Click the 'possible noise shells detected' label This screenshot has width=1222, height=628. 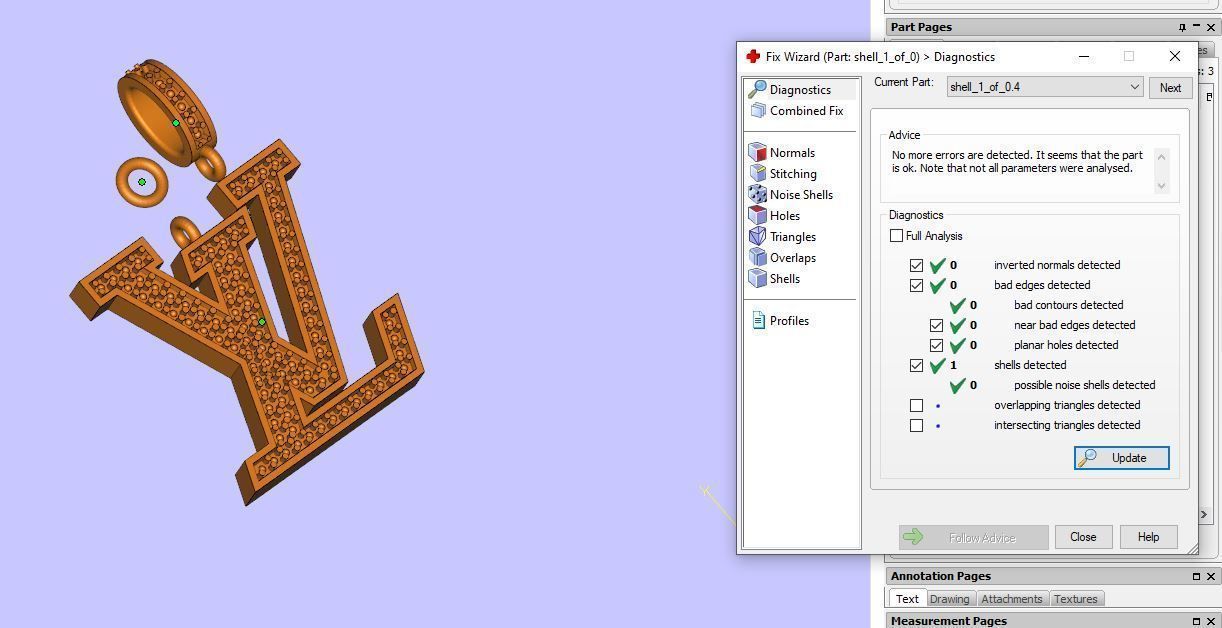click(1084, 385)
